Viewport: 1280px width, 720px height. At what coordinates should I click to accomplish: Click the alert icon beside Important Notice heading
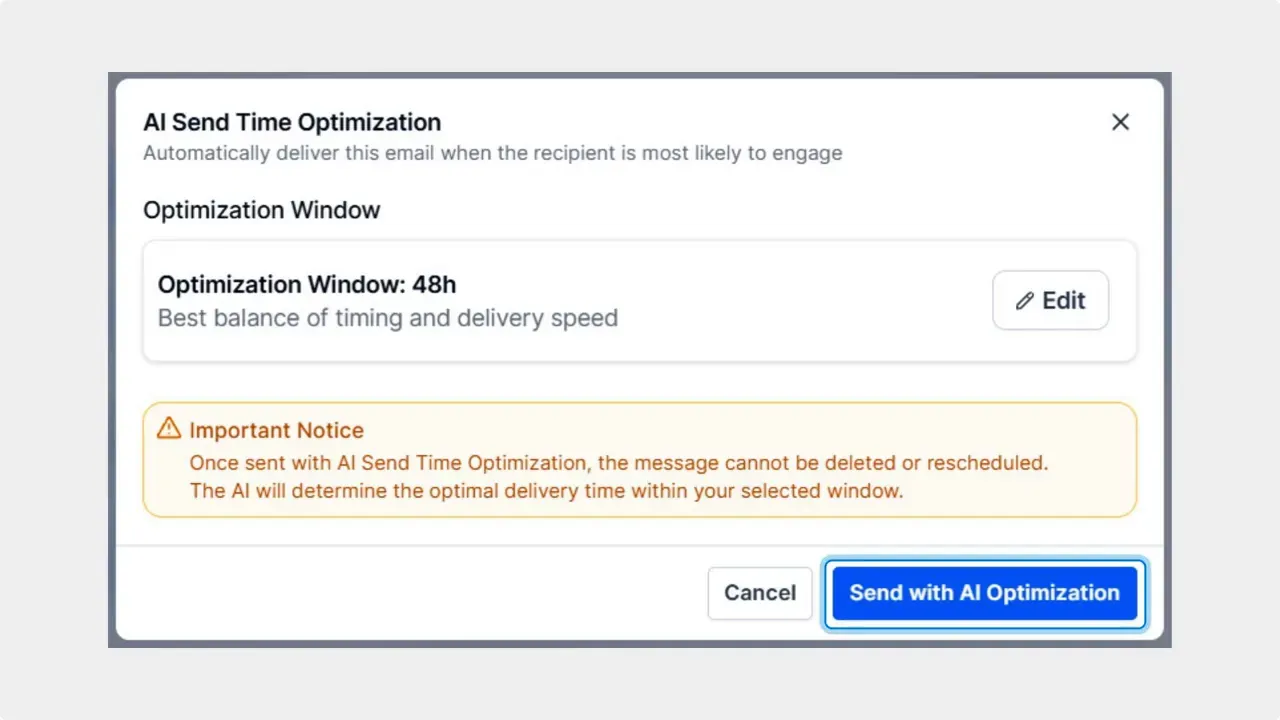click(x=168, y=428)
